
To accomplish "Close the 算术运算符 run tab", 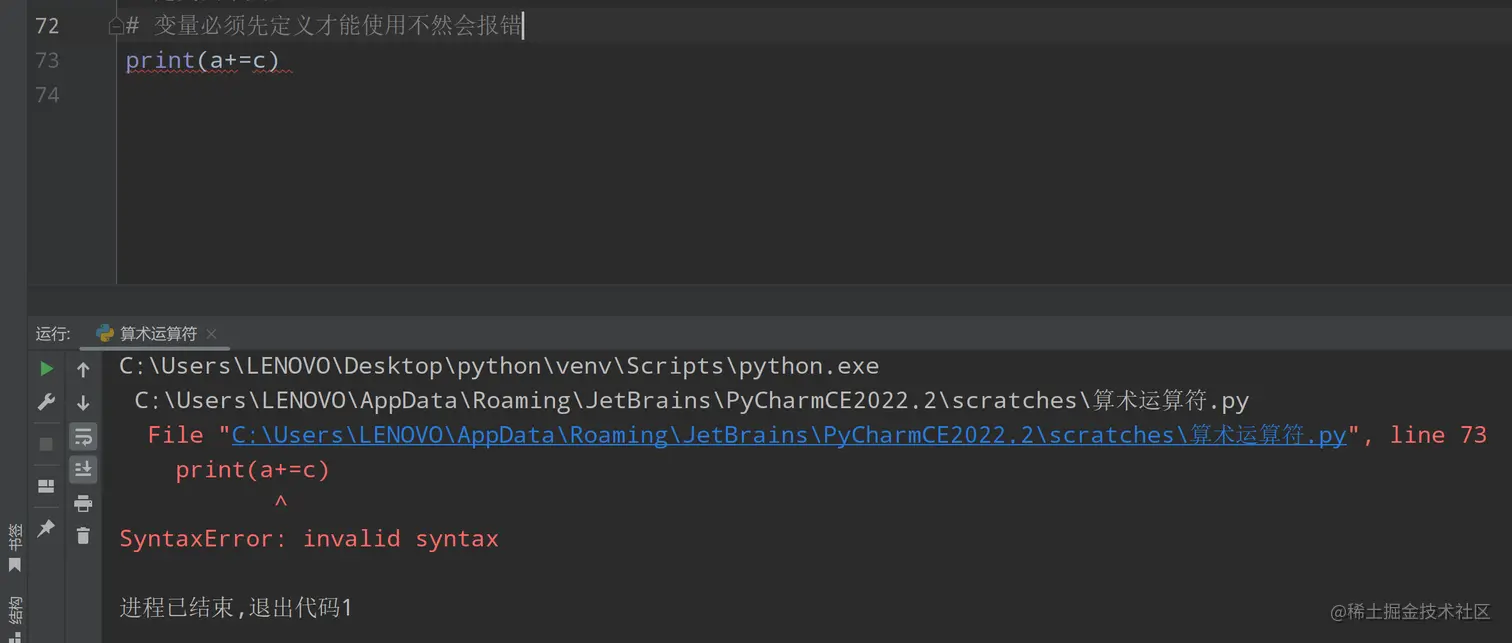I will (x=211, y=334).
